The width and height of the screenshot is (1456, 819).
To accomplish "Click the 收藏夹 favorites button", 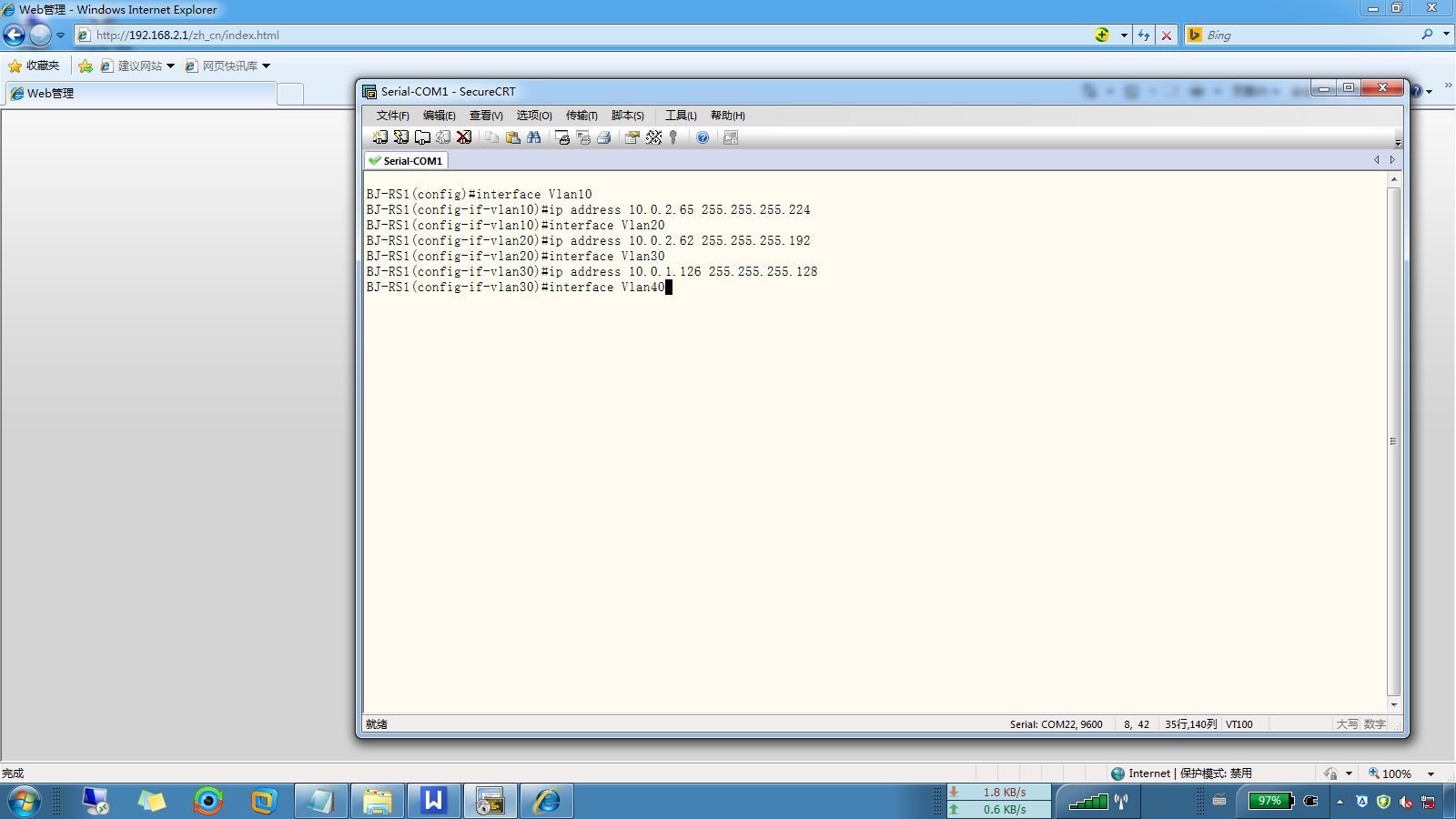I will pyautogui.click(x=34, y=66).
